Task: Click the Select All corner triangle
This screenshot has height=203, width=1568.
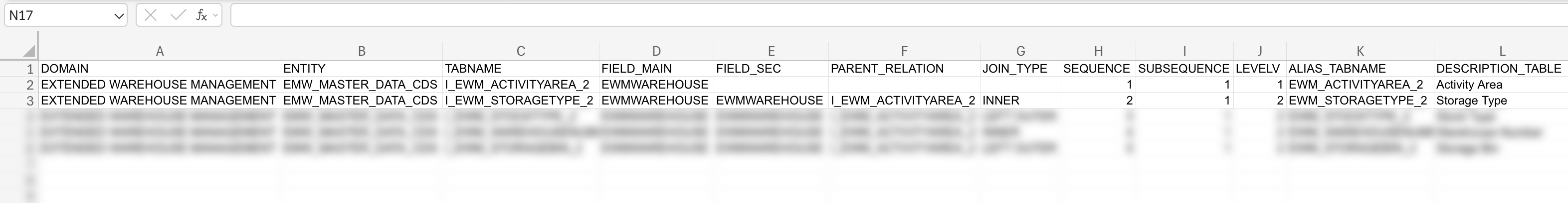Action: click(x=28, y=51)
